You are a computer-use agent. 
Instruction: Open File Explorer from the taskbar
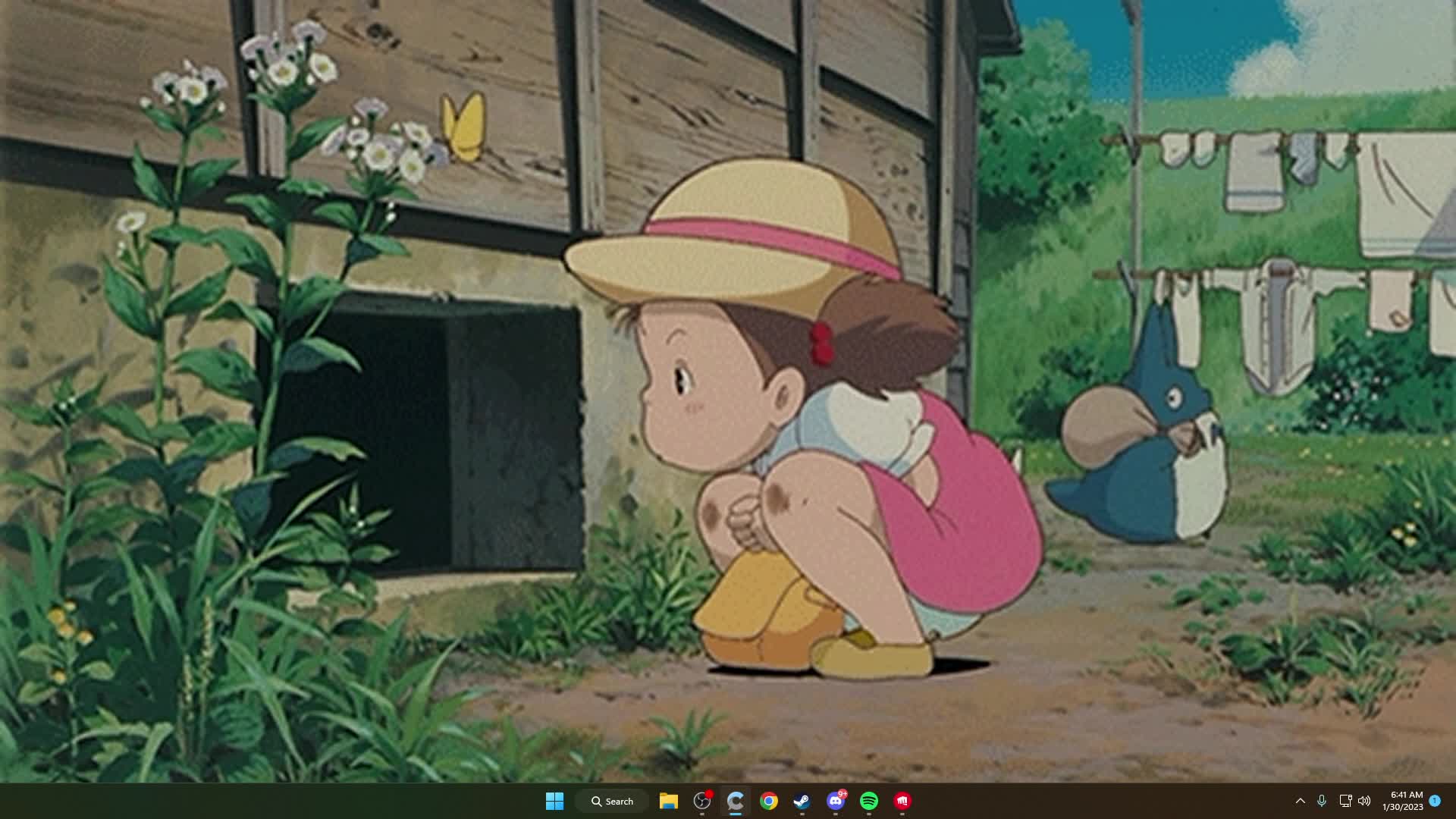pyautogui.click(x=668, y=801)
